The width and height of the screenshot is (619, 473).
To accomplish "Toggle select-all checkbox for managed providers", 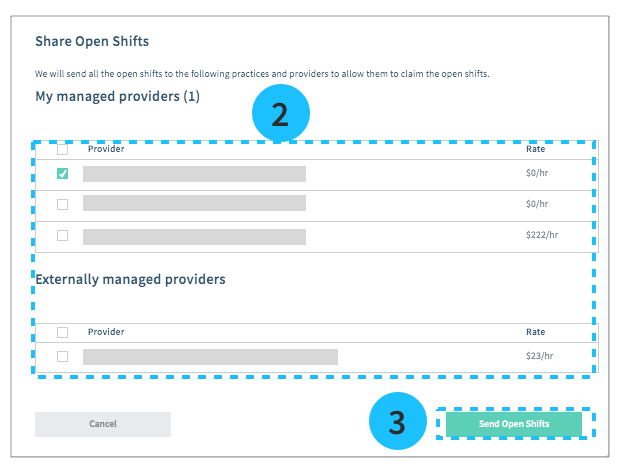I will point(63,150).
